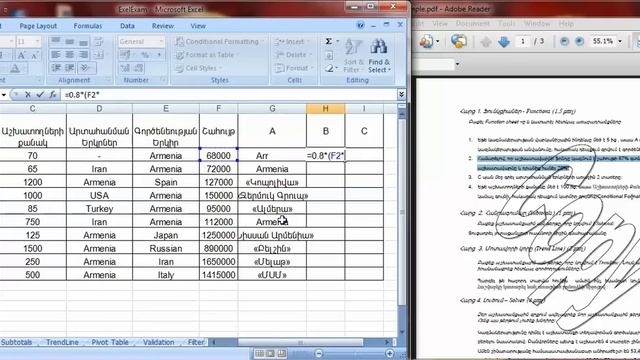Open Adobe Reader 55.1% zoom dropdown
The image size is (640, 360).
620,41
